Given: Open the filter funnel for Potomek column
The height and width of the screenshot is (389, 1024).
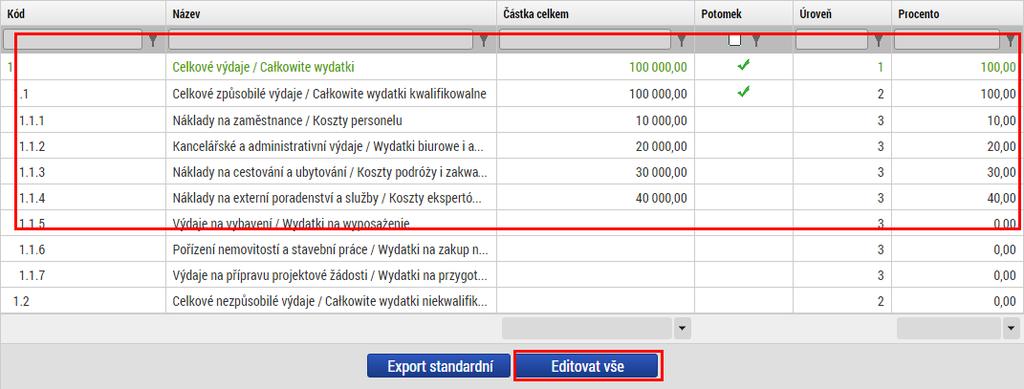Looking at the screenshot, I should (x=756, y=41).
